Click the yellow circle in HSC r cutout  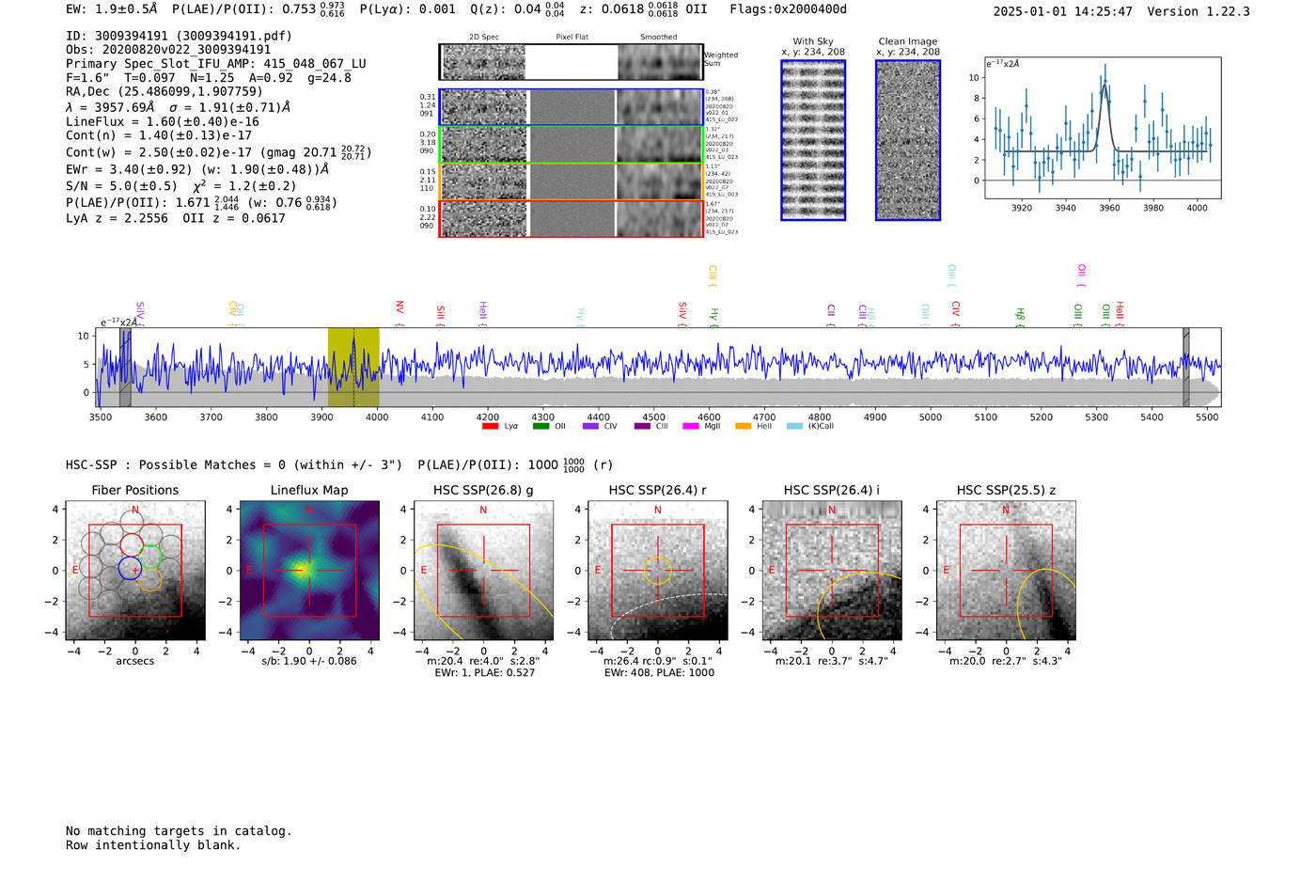pos(658,571)
